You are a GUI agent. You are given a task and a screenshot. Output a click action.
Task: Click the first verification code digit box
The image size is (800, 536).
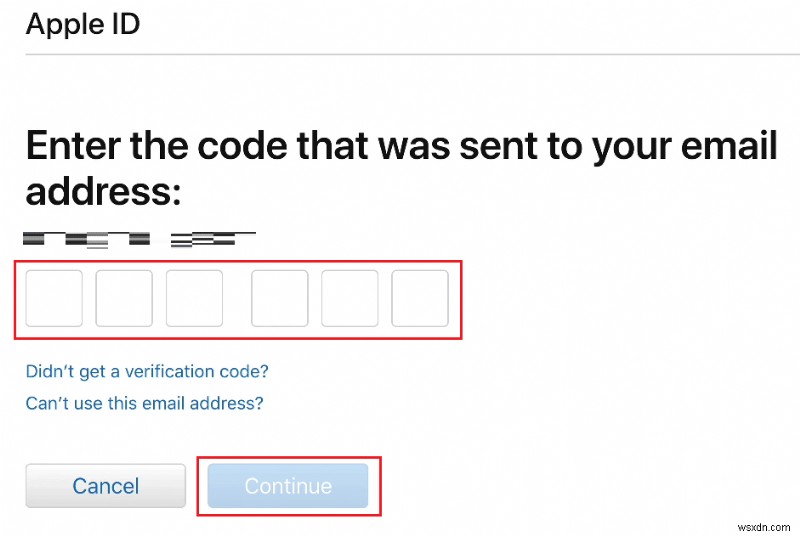(54, 298)
